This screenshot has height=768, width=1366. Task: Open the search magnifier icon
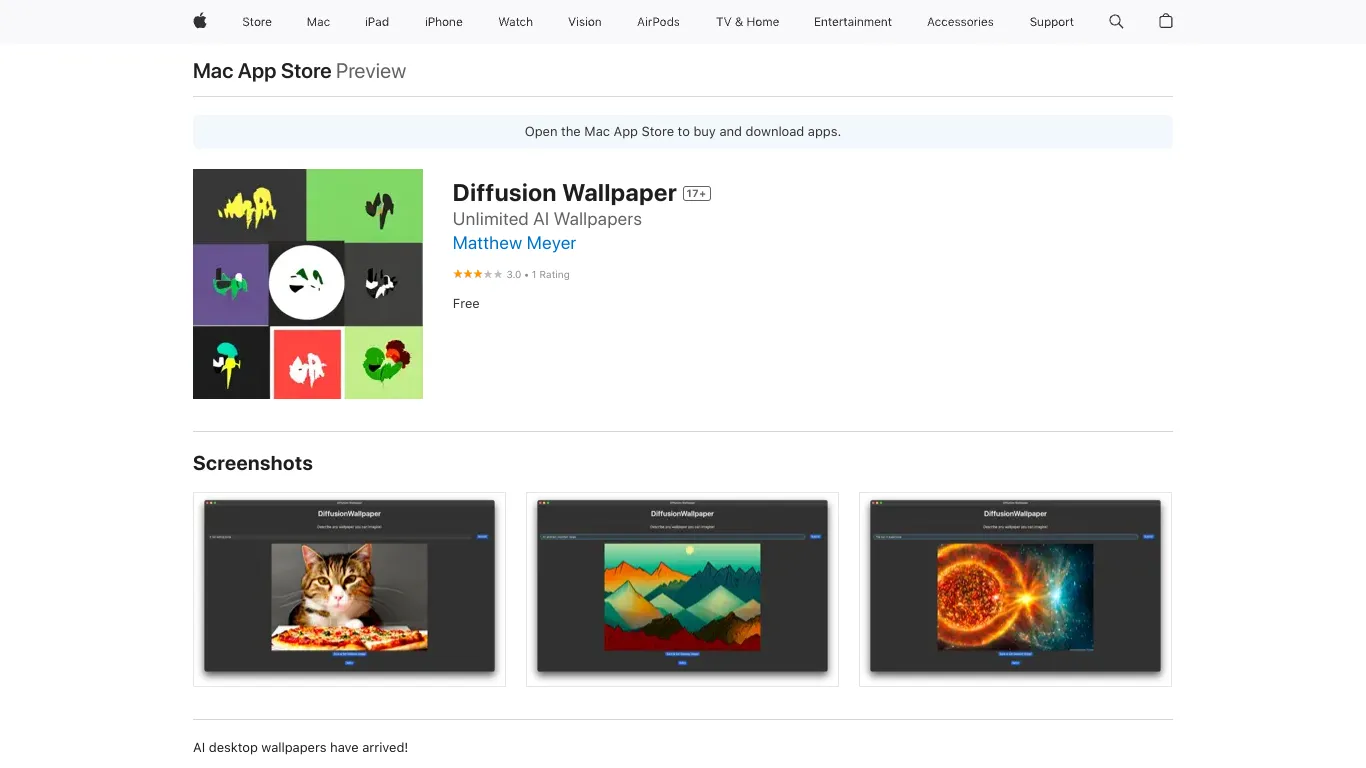1116,21
